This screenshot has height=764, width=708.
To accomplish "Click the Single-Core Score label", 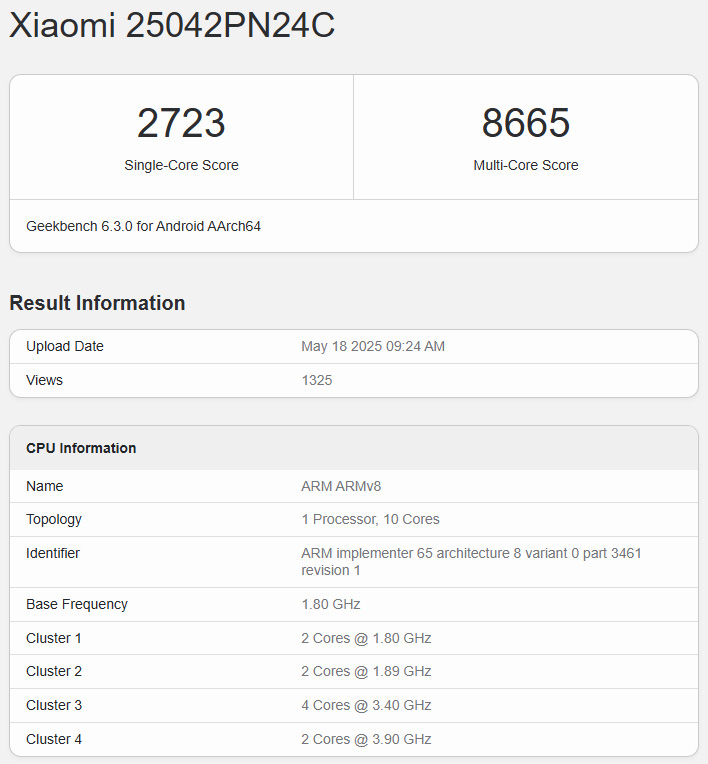I will point(181,165).
